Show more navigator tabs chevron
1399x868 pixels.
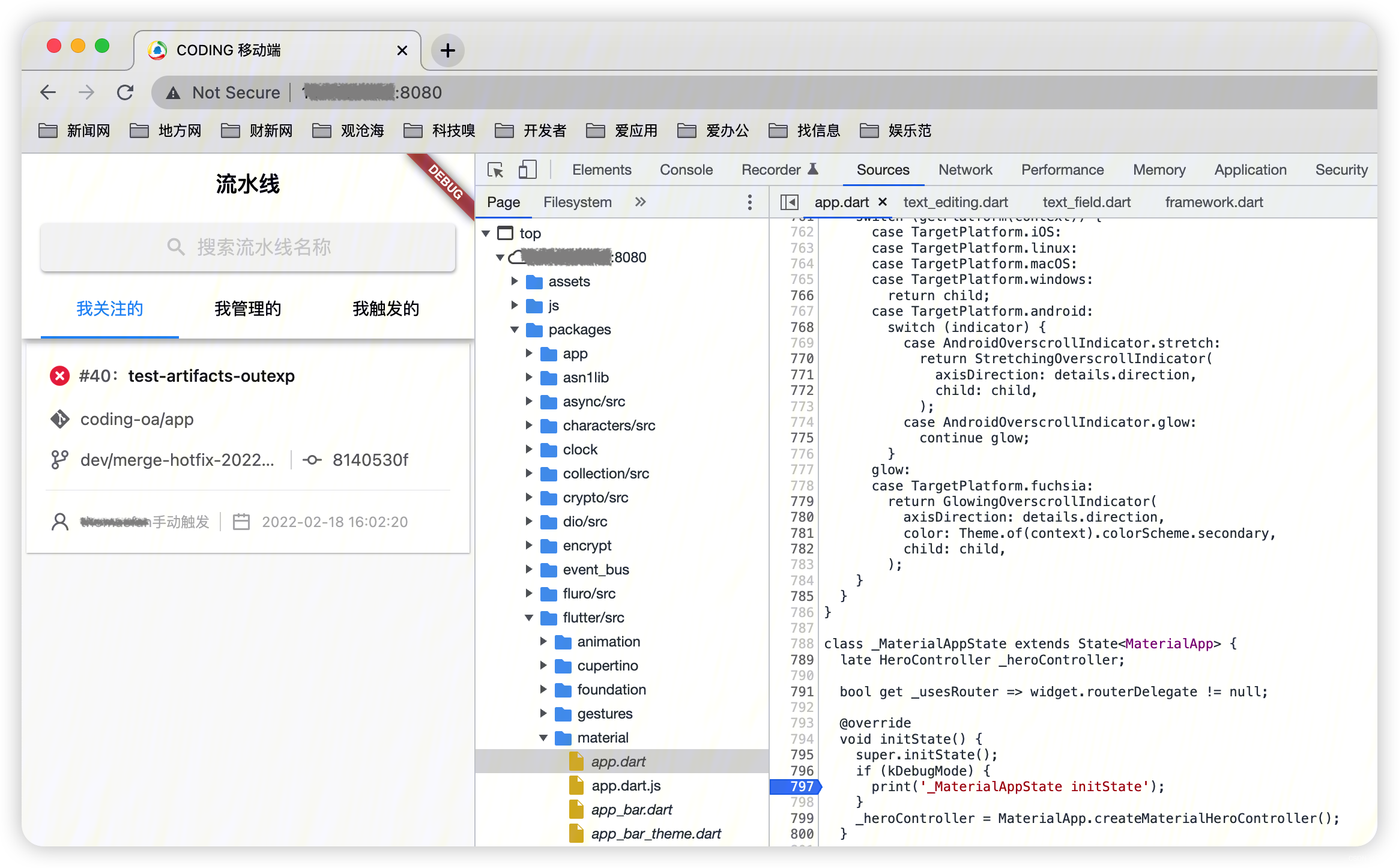pos(641,202)
